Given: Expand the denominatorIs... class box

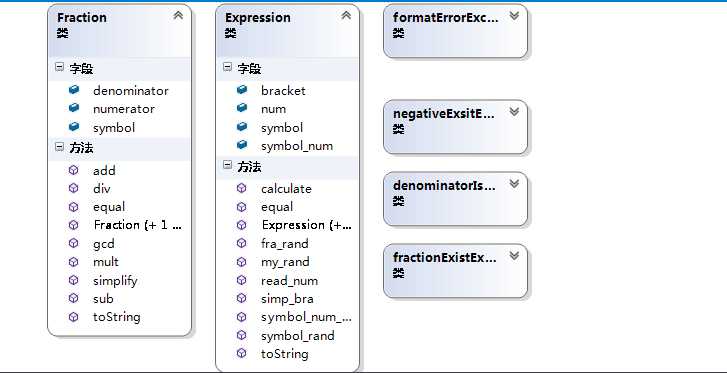Looking at the screenshot, I should (514, 184).
